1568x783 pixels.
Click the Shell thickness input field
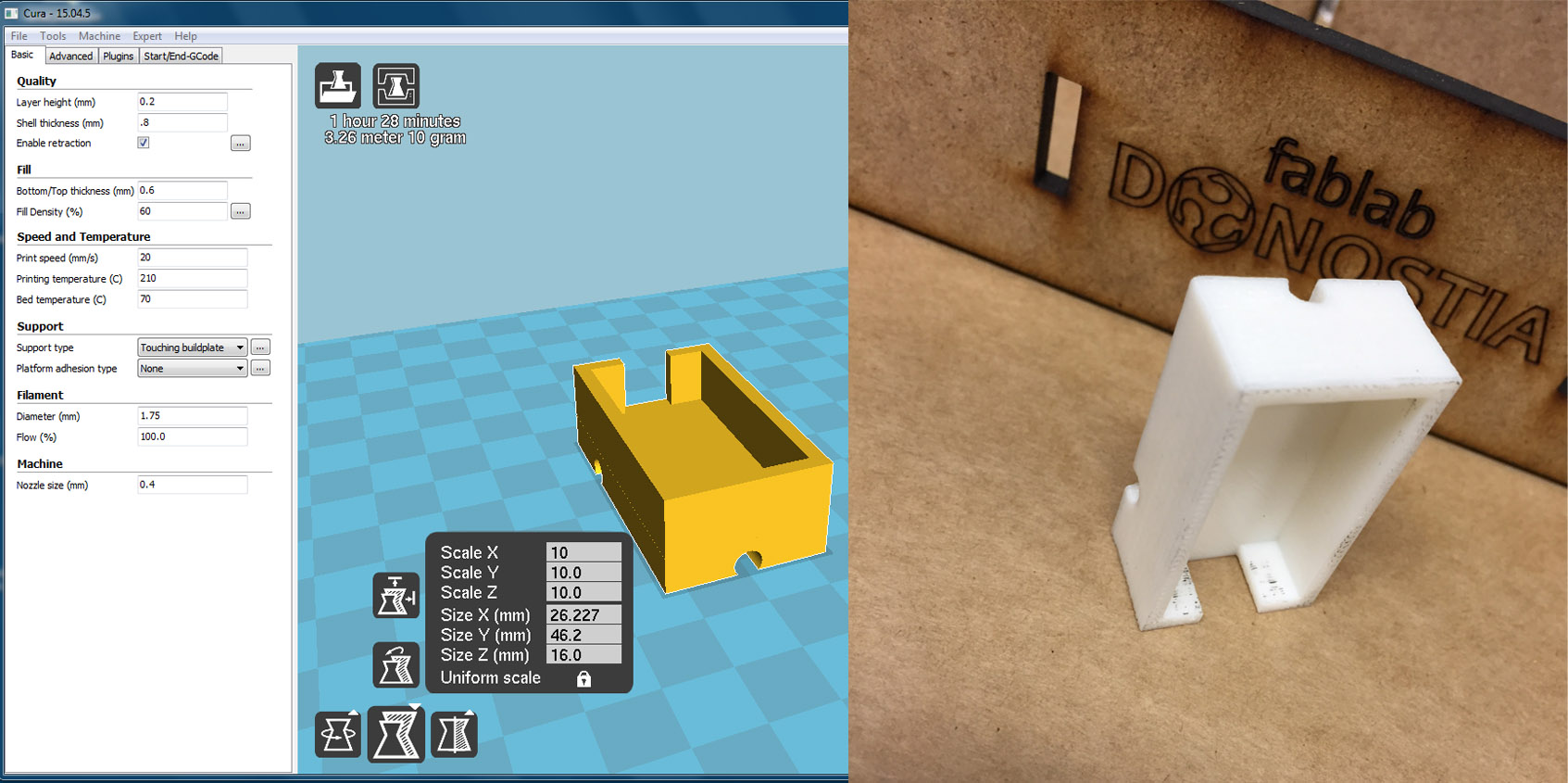pyautogui.click(x=182, y=122)
